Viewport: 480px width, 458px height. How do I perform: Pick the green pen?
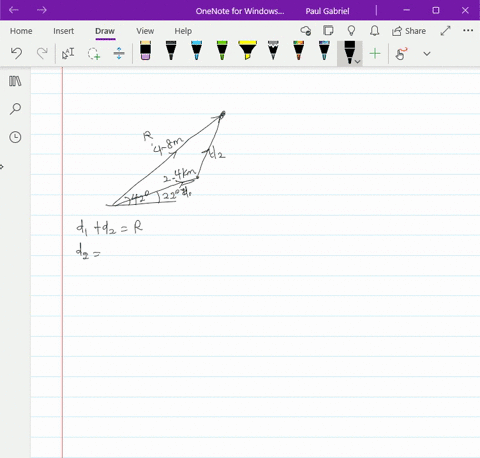tap(222, 51)
